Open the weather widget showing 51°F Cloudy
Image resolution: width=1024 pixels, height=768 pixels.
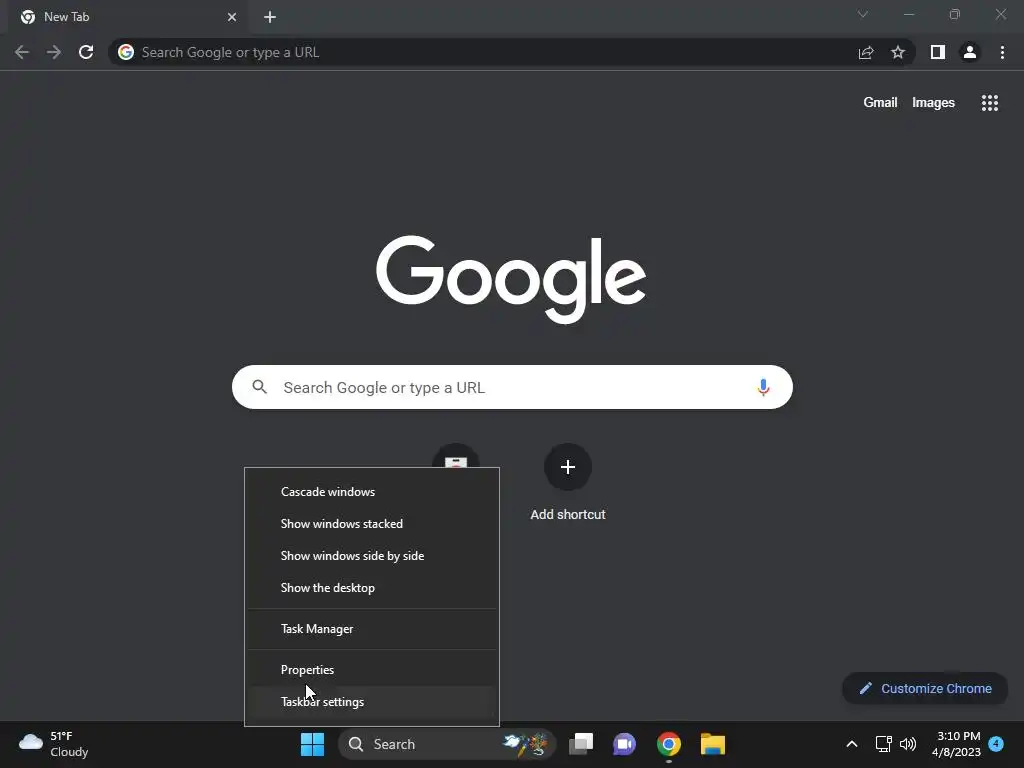(x=54, y=744)
